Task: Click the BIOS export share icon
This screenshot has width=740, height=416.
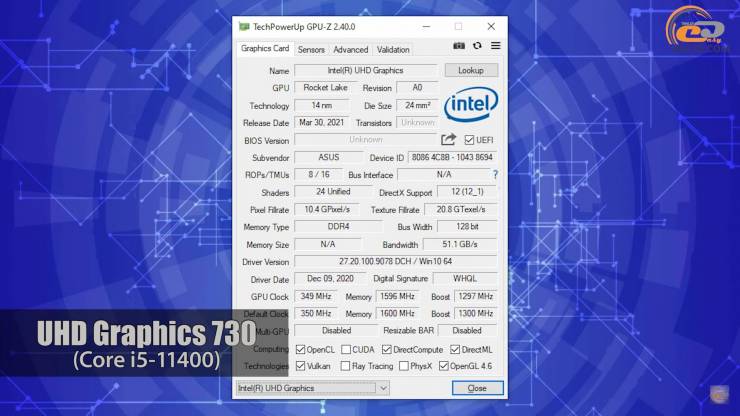Action: click(448, 140)
